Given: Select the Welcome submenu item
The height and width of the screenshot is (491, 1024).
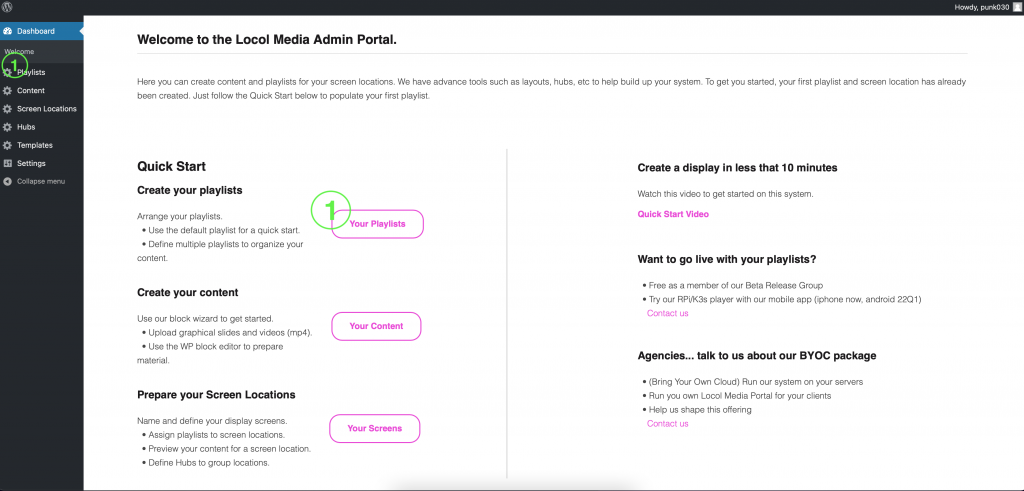Looking at the screenshot, I should coord(19,52).
